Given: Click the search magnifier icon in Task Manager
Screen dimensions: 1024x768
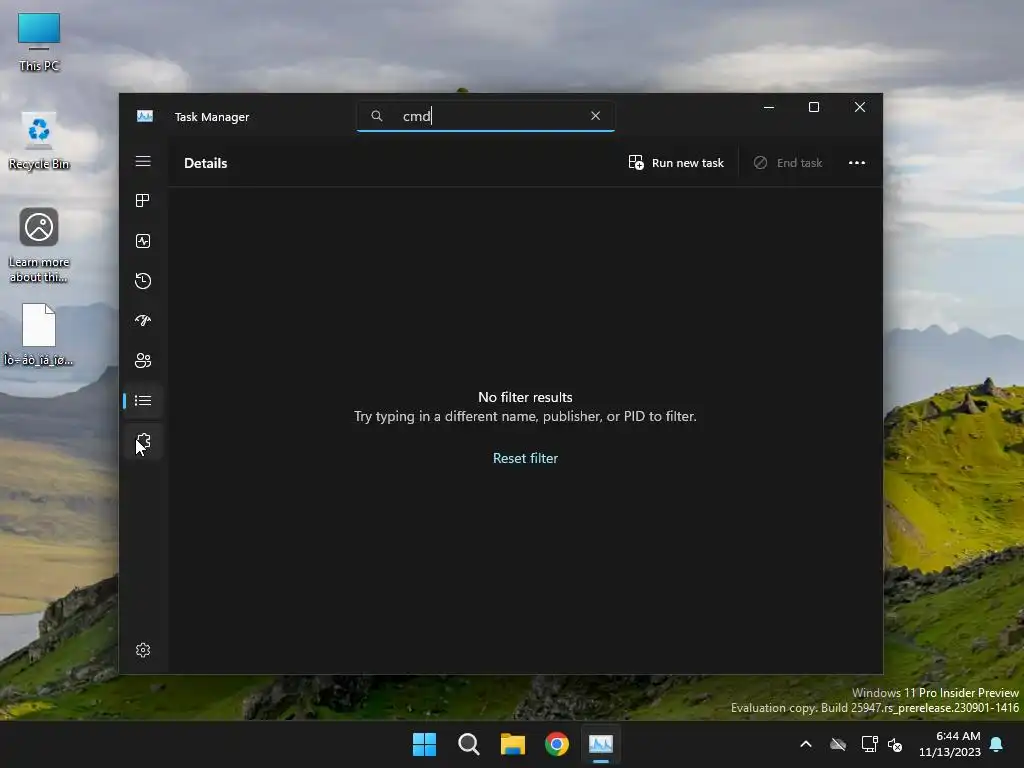Looking at the screenshot, I should pos(377,116).
